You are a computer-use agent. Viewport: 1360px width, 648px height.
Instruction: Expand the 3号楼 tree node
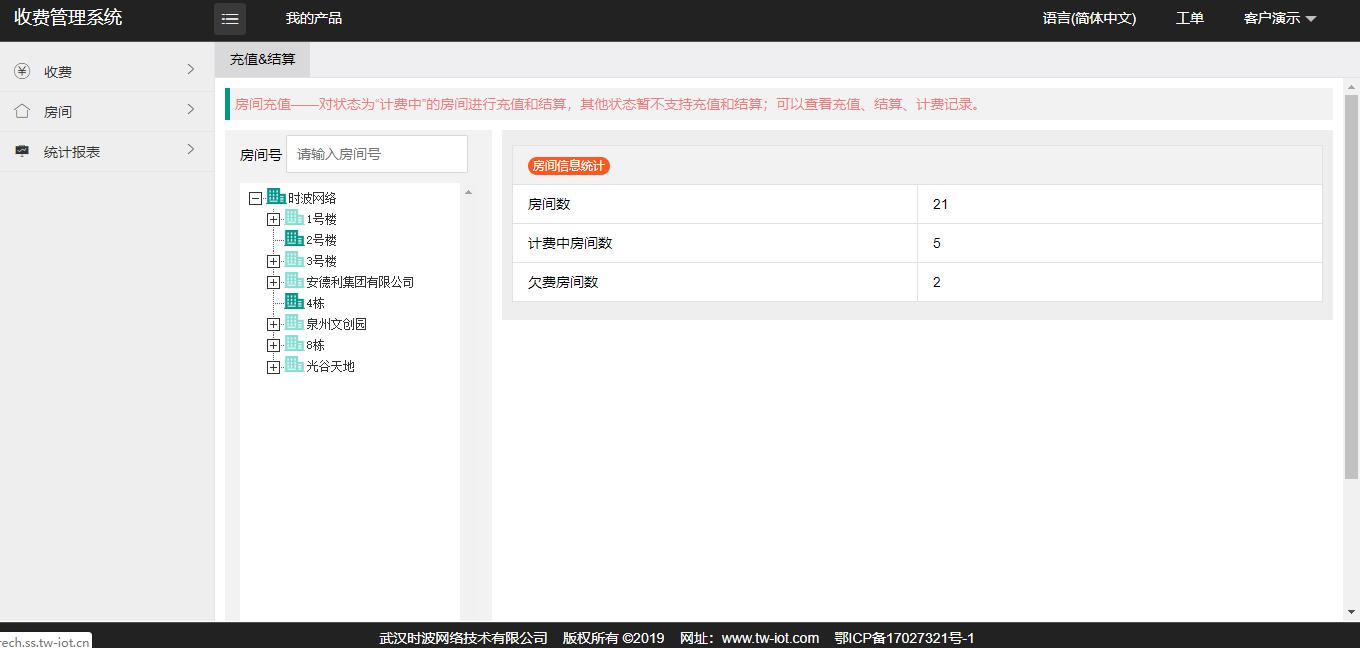pyautogui.click(x=273, y=261)
